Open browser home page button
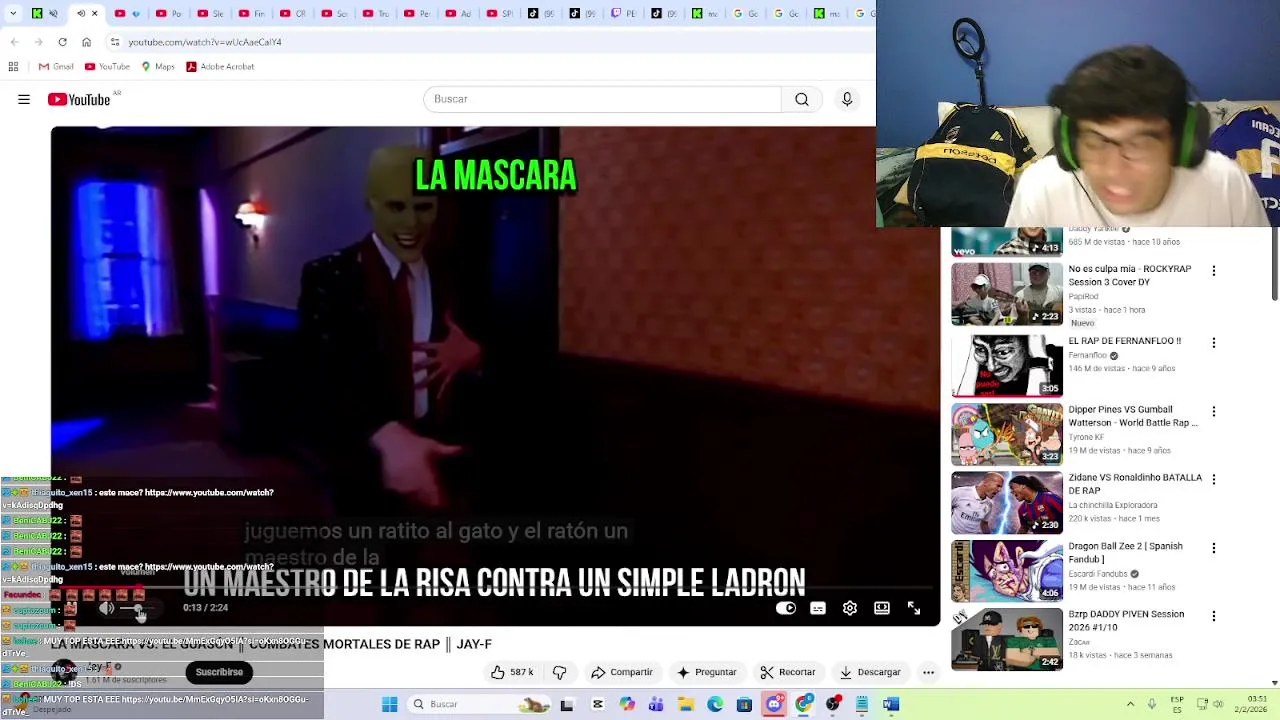The image size is (1280, 720). point(86,42)
